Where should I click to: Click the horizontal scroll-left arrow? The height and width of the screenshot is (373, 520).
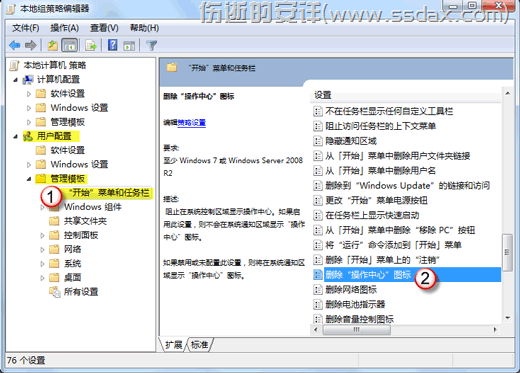(x=316, y=330)
